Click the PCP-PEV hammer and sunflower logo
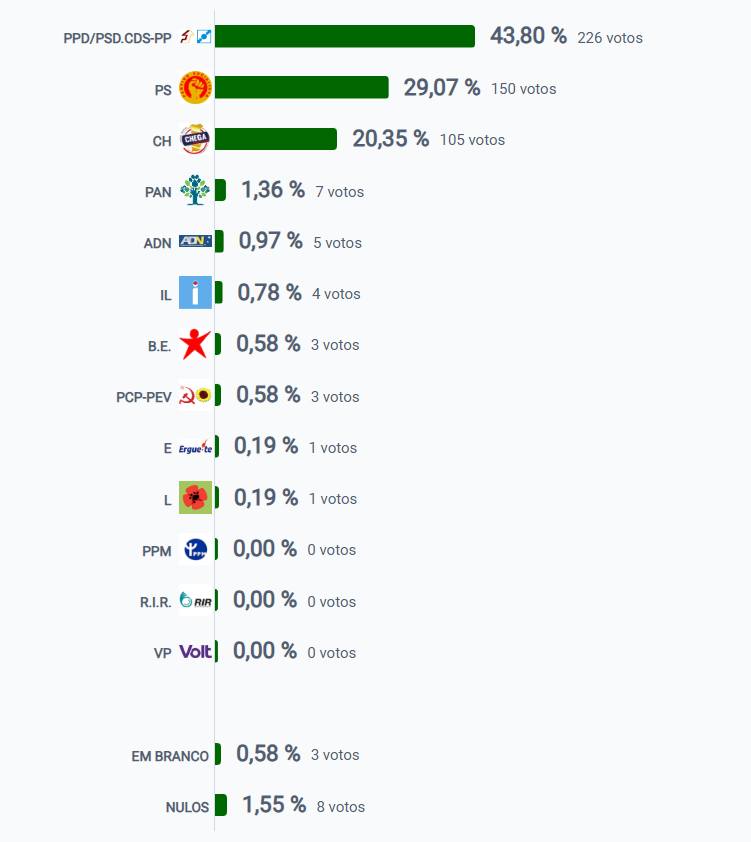 (195, 395)
